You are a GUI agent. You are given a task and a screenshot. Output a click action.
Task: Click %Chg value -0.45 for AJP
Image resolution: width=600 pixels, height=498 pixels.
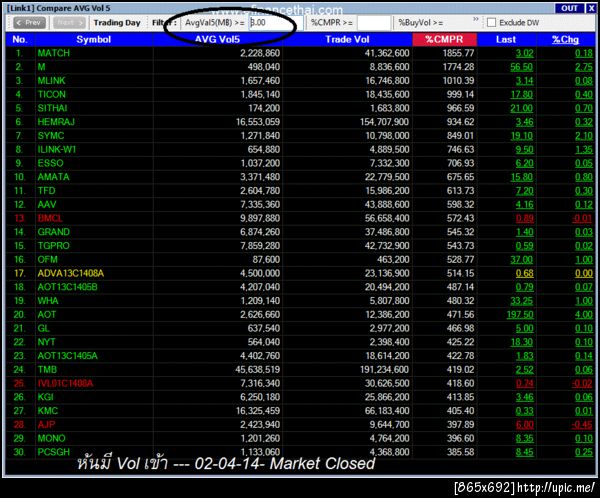[x=582, y=425]
